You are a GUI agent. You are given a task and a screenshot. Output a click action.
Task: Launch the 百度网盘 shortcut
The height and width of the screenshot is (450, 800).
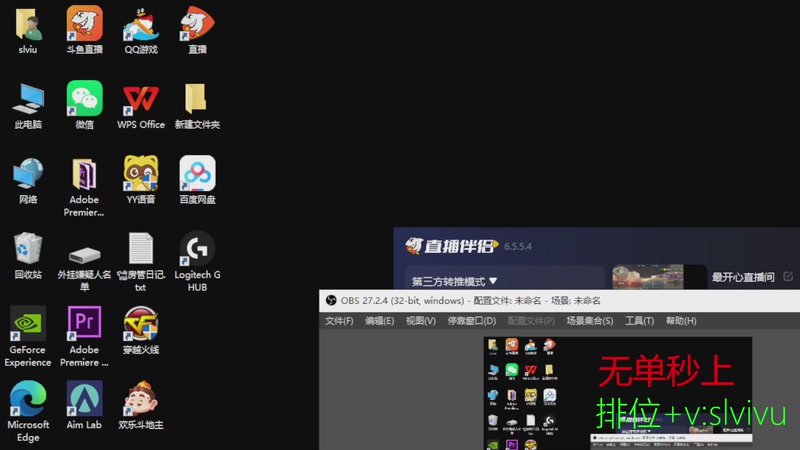(197, 173)
